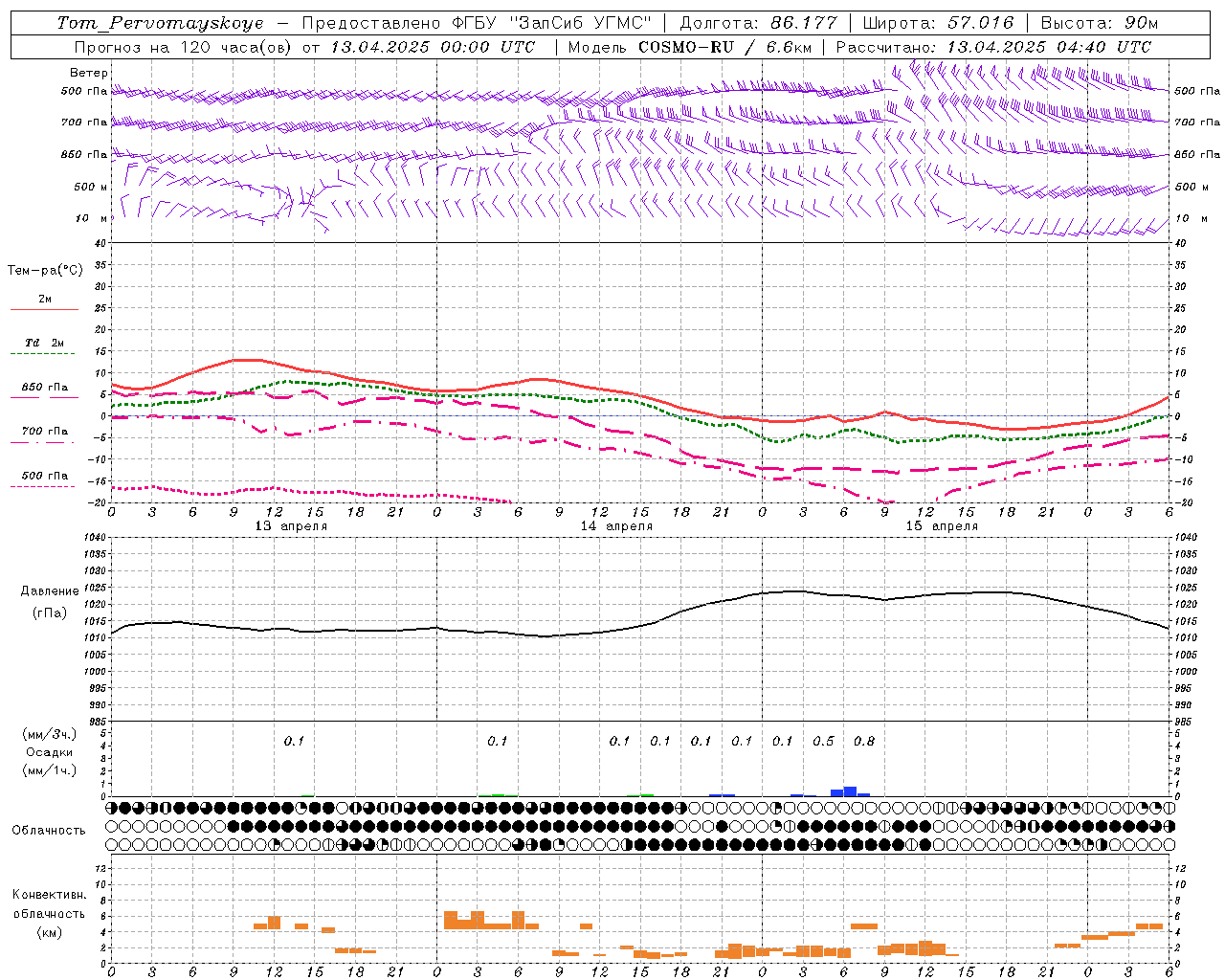Click the 'Td 2м' dew point legend entry
The width and height of the screenshot is (1225, 980).
[45, 343]
